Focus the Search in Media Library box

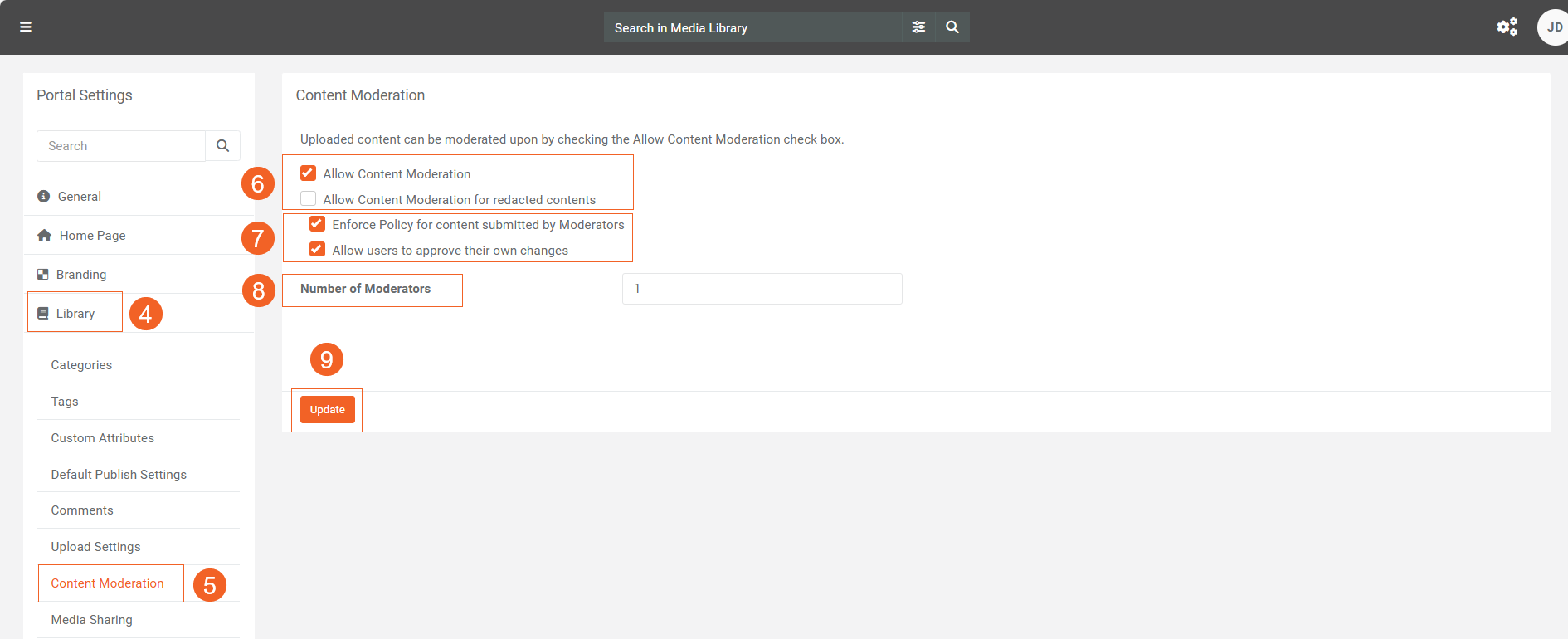point(752,28)
